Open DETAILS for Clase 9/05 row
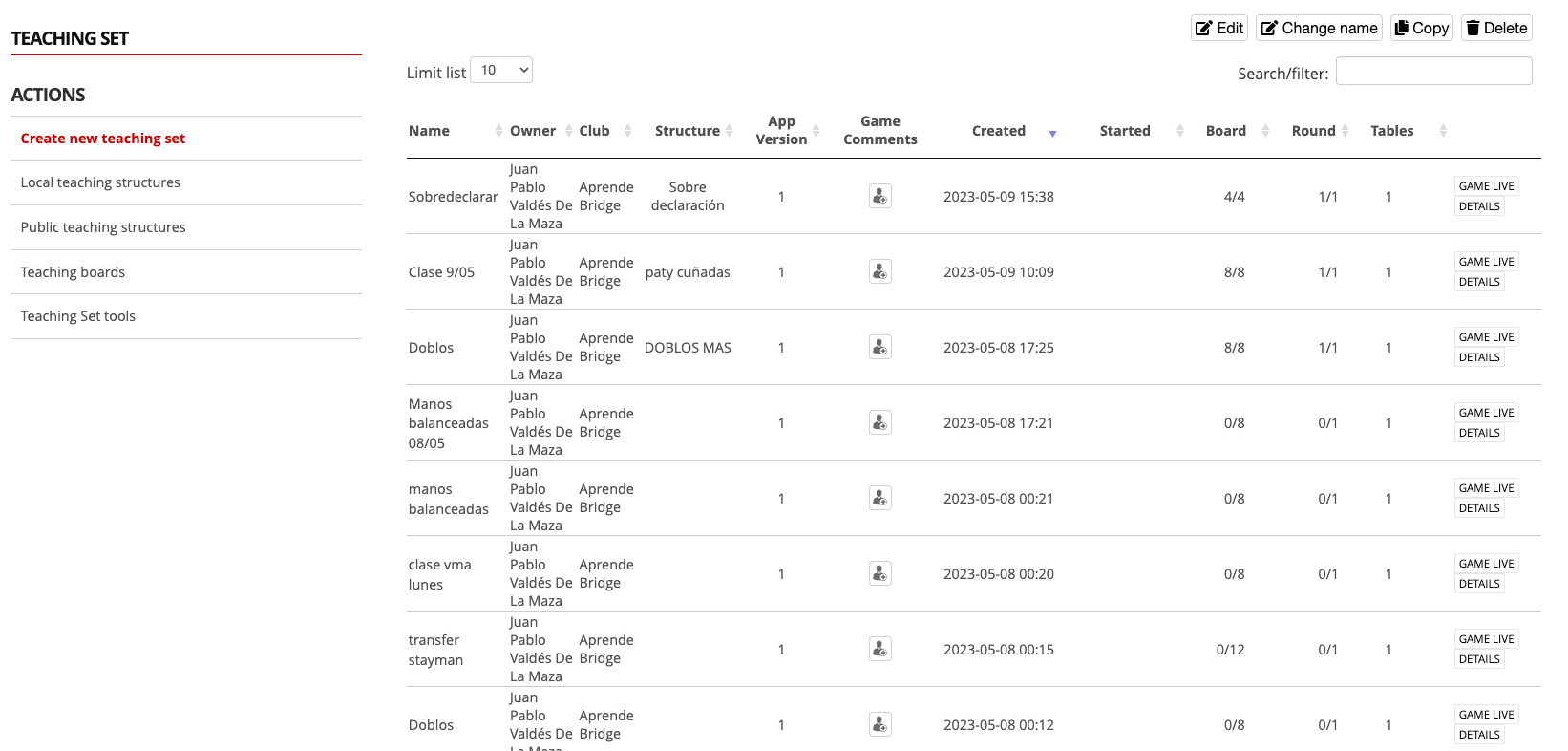Viewport: 1568px width, 751px height. click(x=1479, y=282)
